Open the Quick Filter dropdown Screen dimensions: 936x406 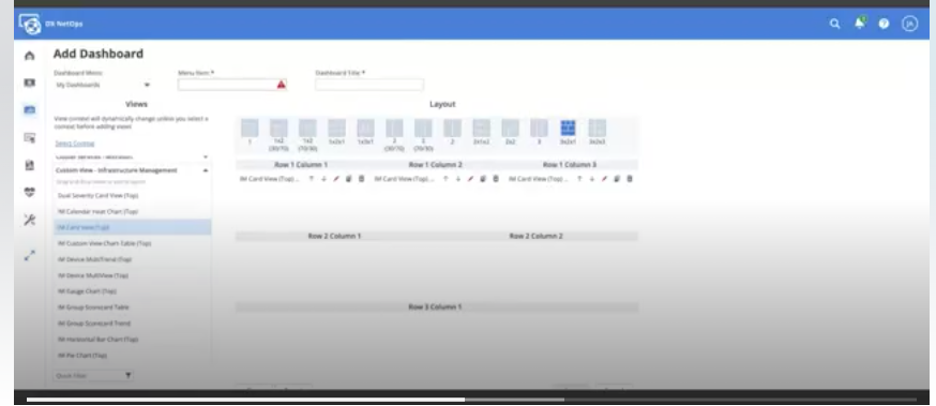[x=94, y=375]
